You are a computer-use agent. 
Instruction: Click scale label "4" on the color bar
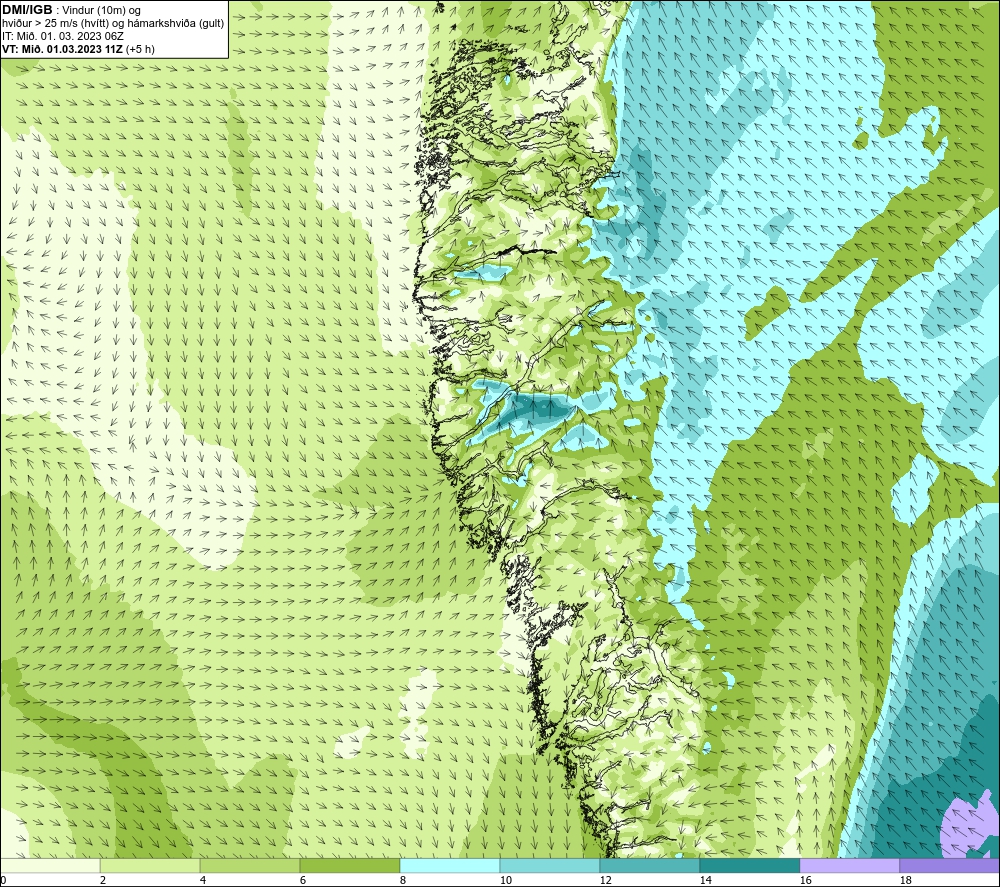pos(203,880)
